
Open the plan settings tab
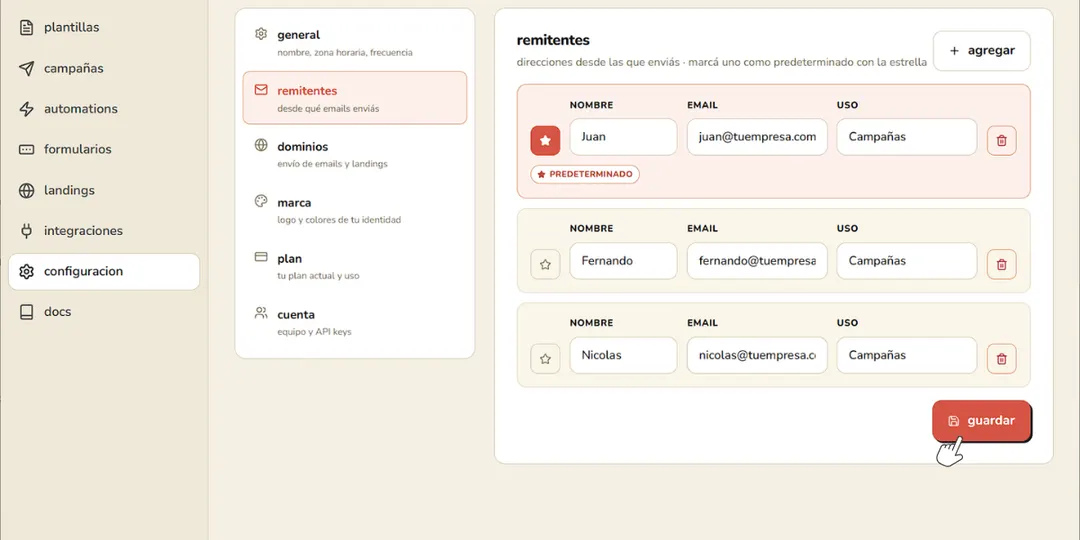click(355, 265)
